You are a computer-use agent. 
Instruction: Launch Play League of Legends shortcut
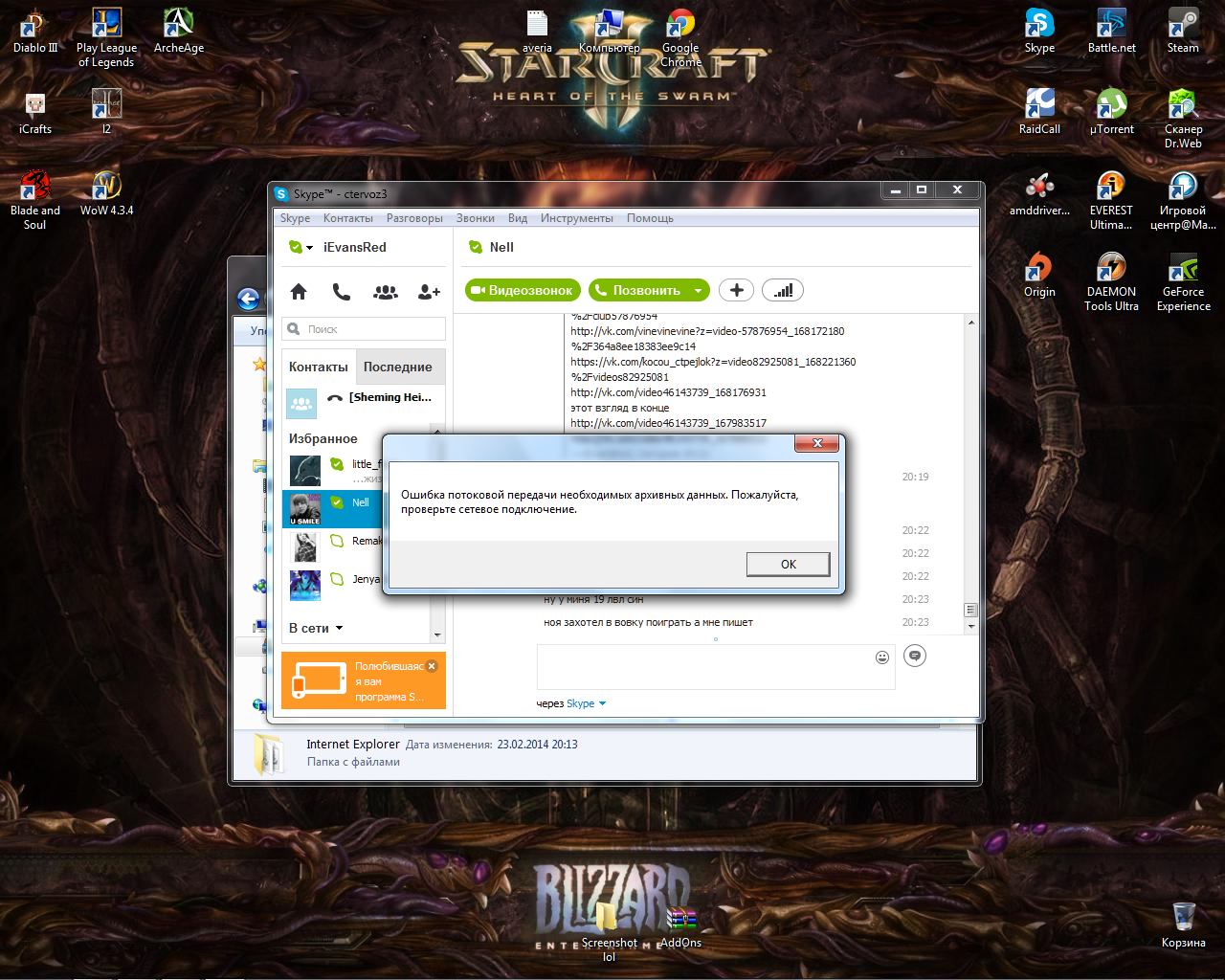106,37
